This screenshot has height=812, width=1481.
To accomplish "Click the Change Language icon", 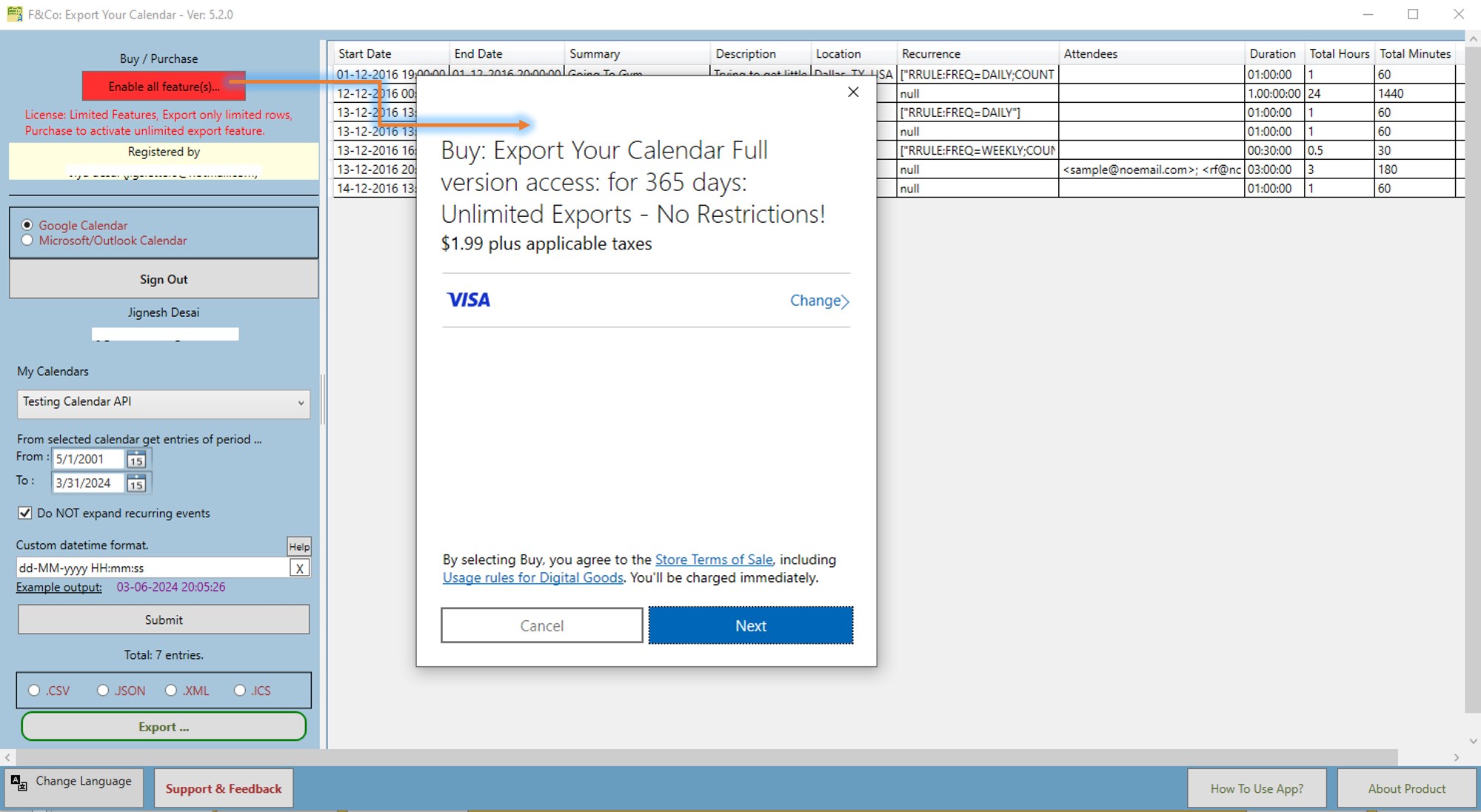I will (x=19, y=783).
